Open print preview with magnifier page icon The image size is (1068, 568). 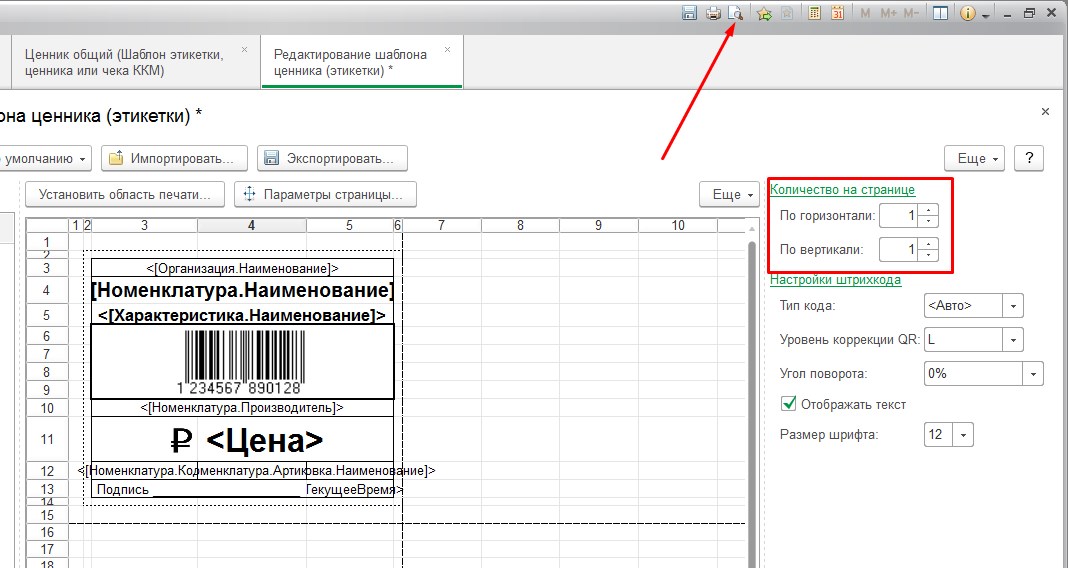click(x=735, y=13)
